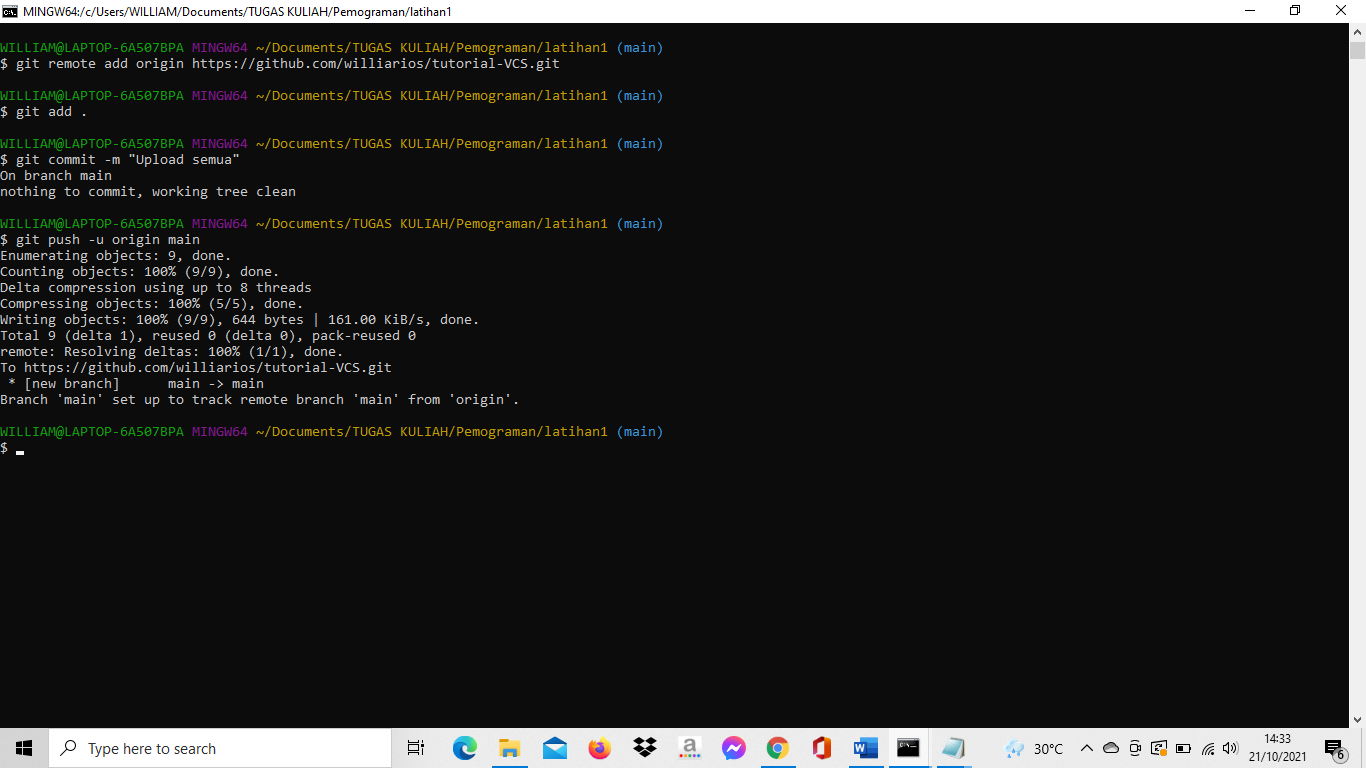
Task: Launch Firefox from the taskbar
Action: tap(599, 748)
